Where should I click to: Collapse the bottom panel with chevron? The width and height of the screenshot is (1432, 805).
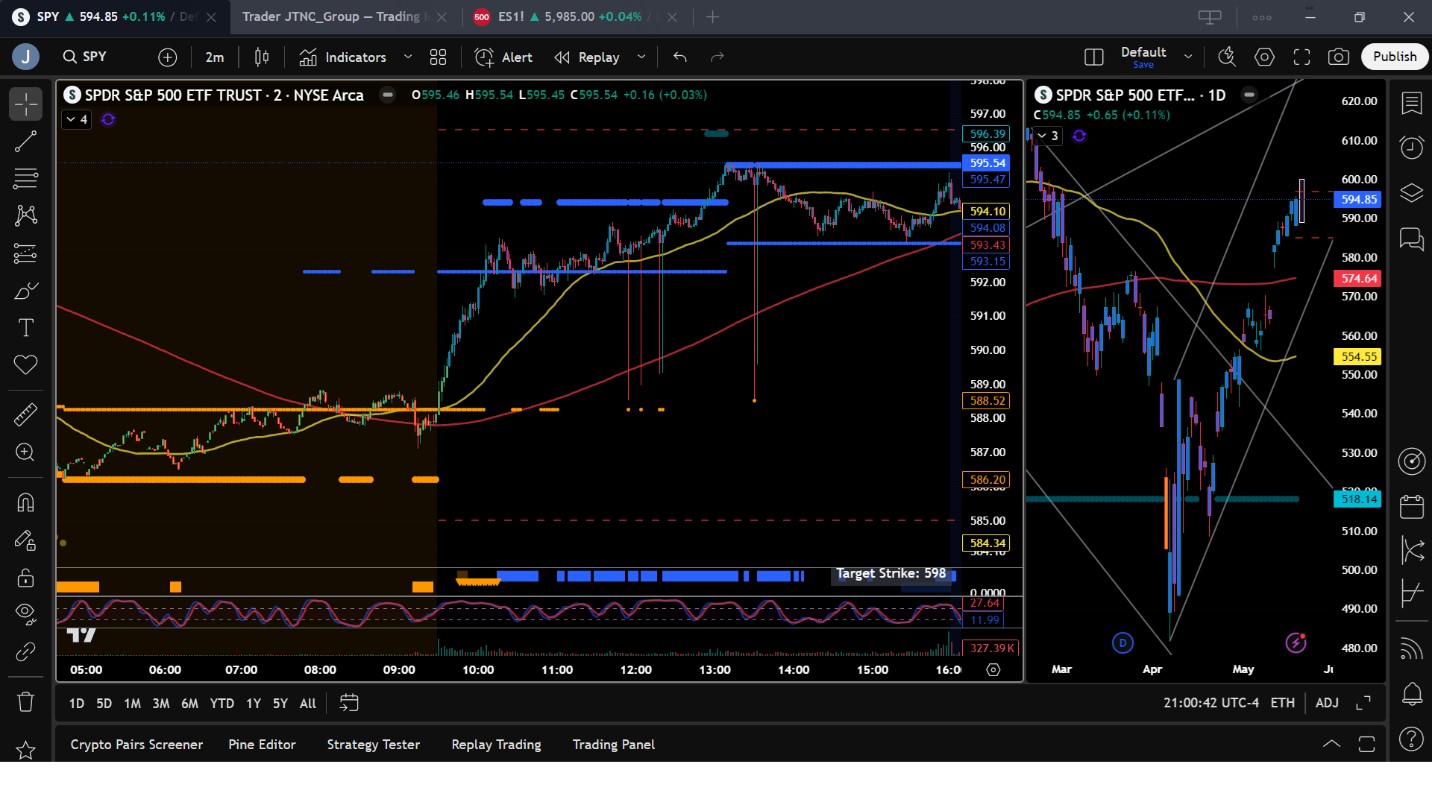pos(1331,744)
